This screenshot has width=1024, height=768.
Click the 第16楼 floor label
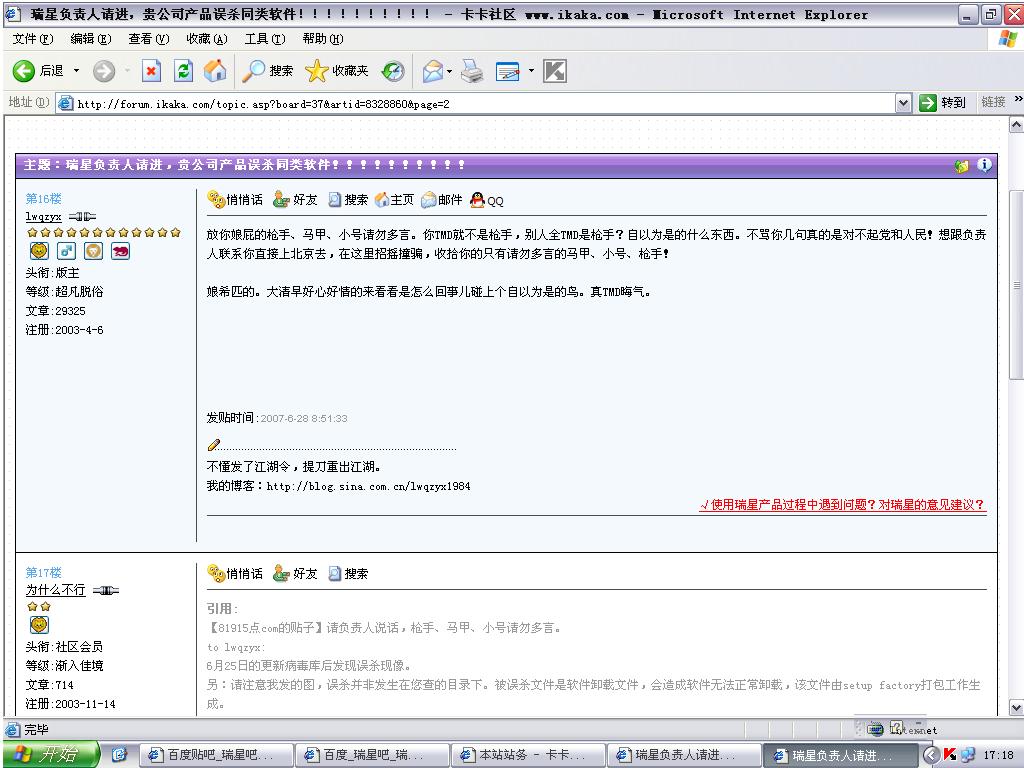(43, 199)
